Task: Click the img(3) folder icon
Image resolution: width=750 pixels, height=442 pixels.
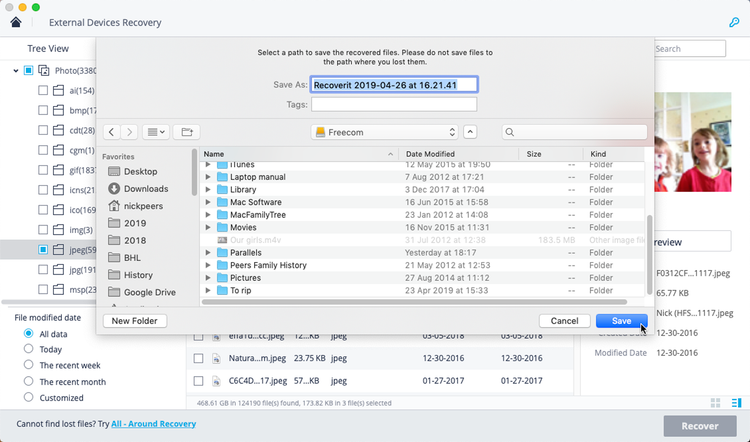Action: point(58,230)
